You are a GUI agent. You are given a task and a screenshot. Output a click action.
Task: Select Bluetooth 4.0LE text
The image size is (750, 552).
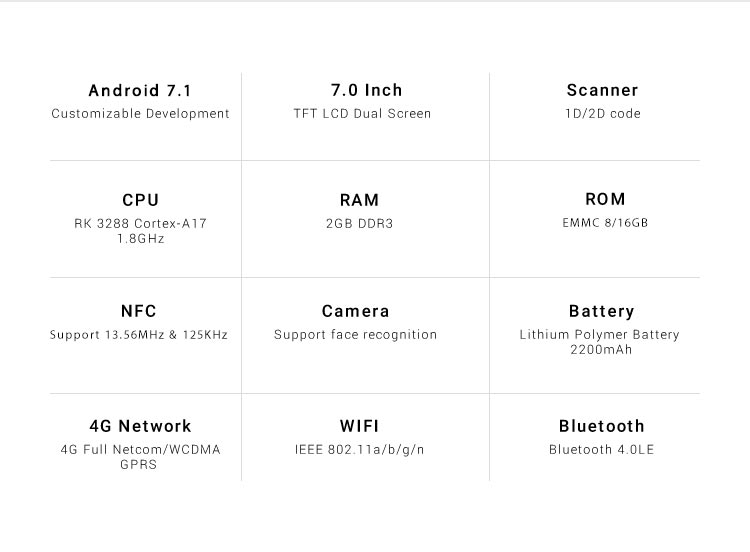601,449
